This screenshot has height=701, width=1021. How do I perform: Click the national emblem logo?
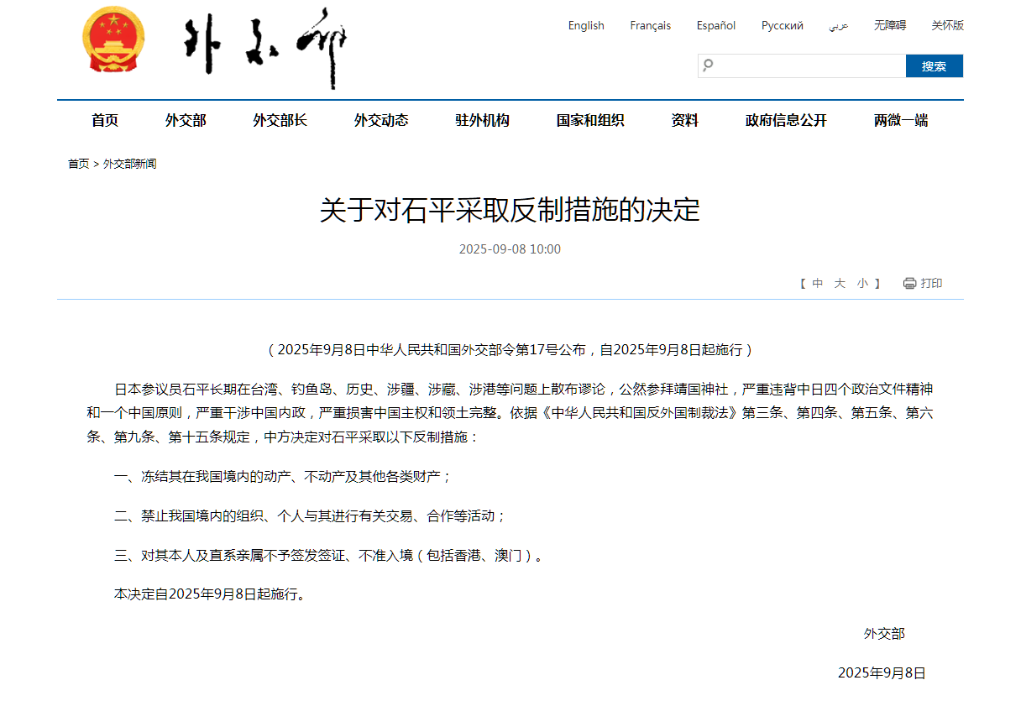tap(112, 40)
